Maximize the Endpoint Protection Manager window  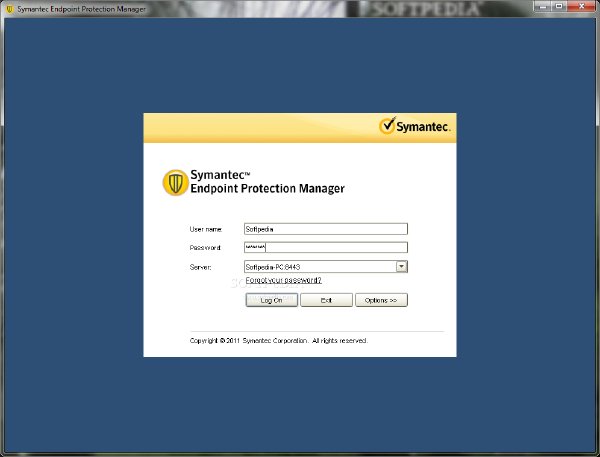(x=559, y=6)
